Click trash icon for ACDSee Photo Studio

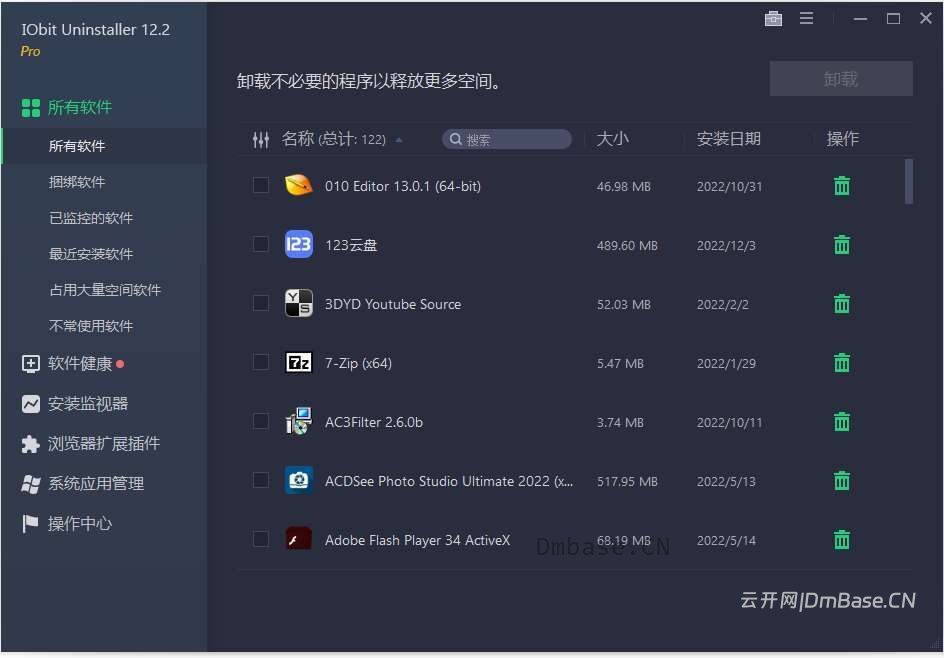pyautogui.click(x=842, y=481)
